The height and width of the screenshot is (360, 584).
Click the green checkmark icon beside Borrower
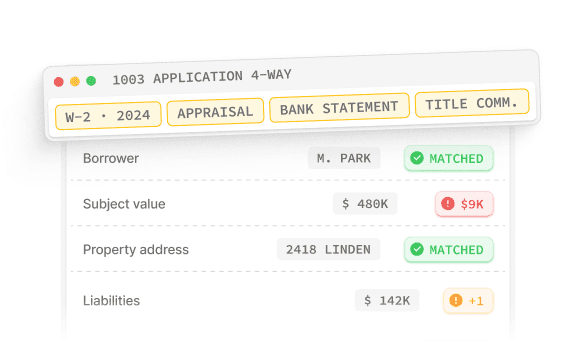[417, 158]
